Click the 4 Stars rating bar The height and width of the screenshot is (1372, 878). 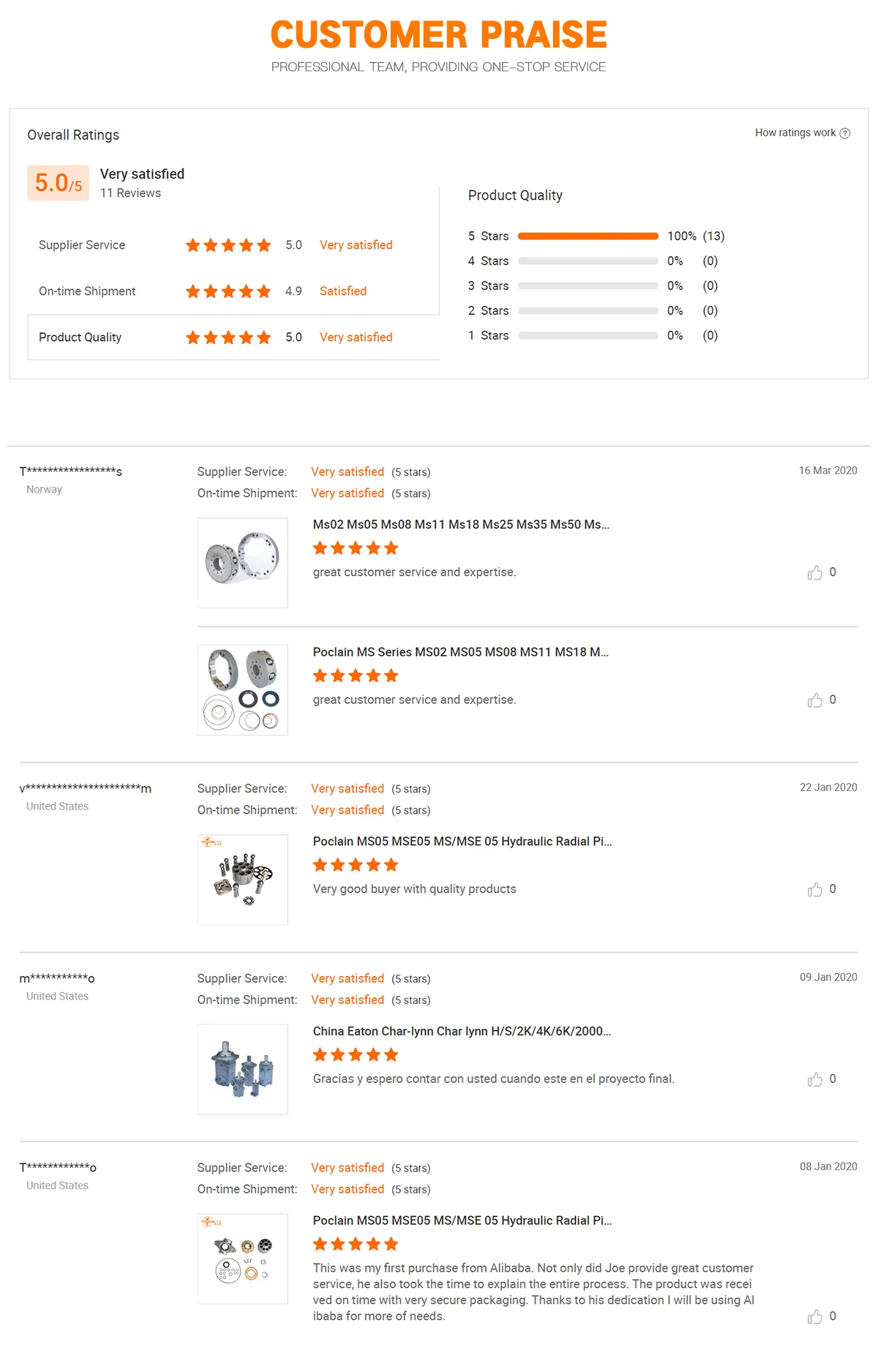pos(588,261)
